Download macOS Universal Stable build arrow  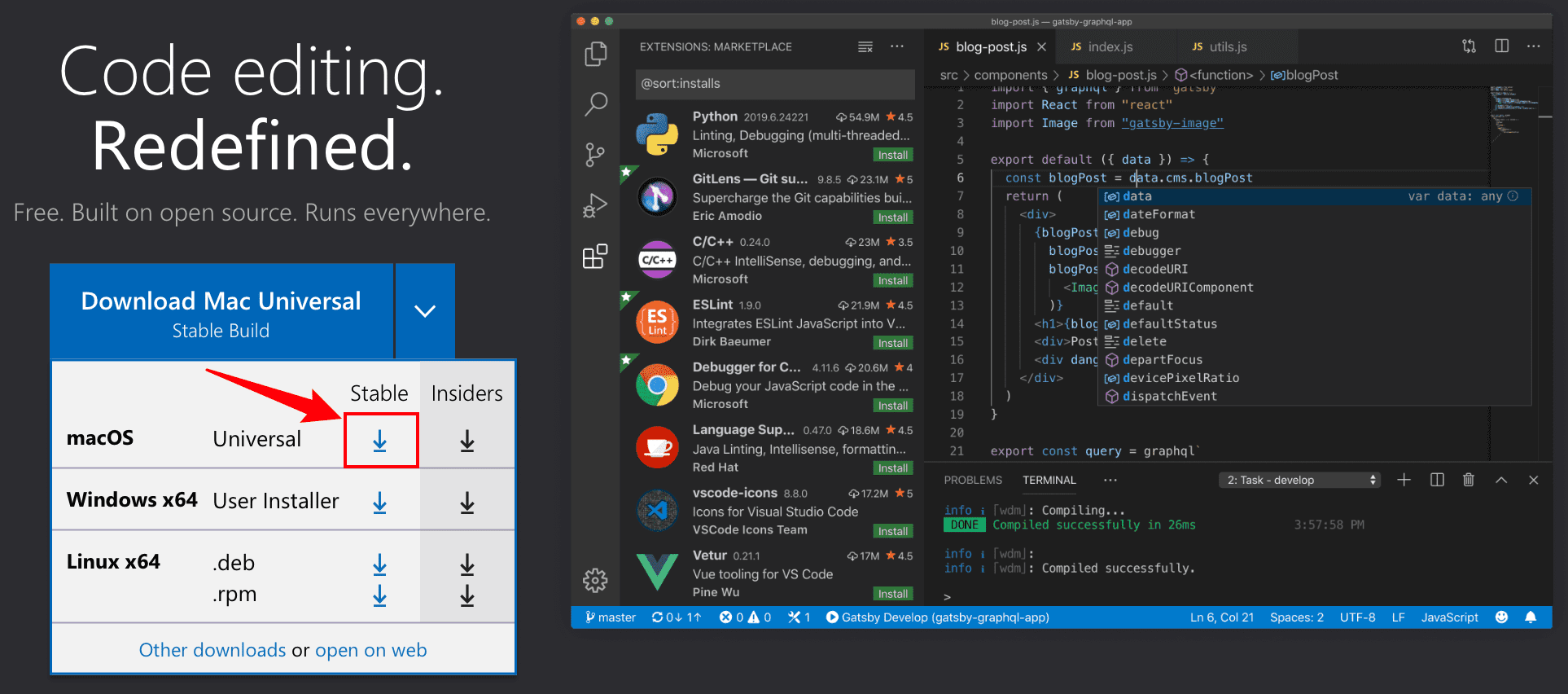[x=380, y=441]
